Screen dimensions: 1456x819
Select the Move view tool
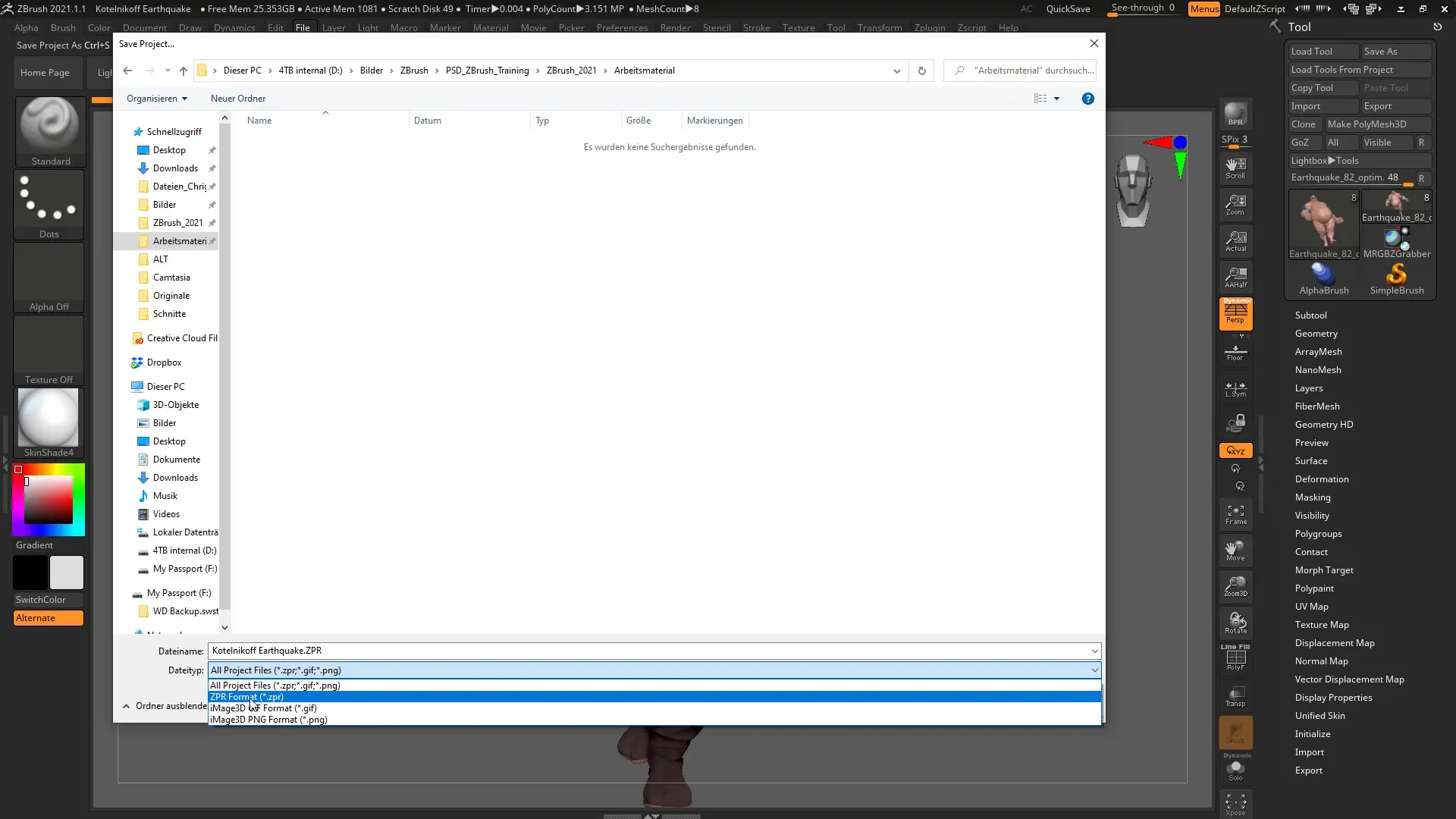coord(1235,551)
